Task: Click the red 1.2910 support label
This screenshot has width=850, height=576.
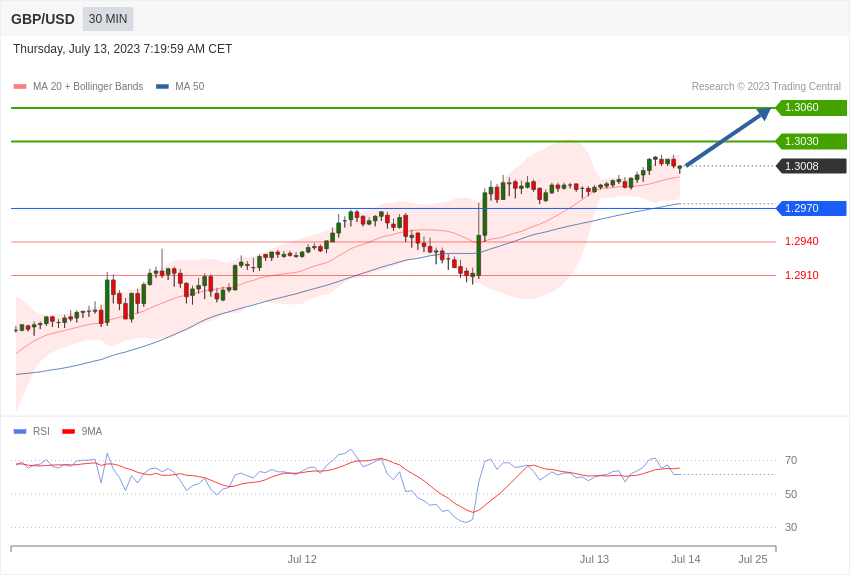Action: point(801,275)
